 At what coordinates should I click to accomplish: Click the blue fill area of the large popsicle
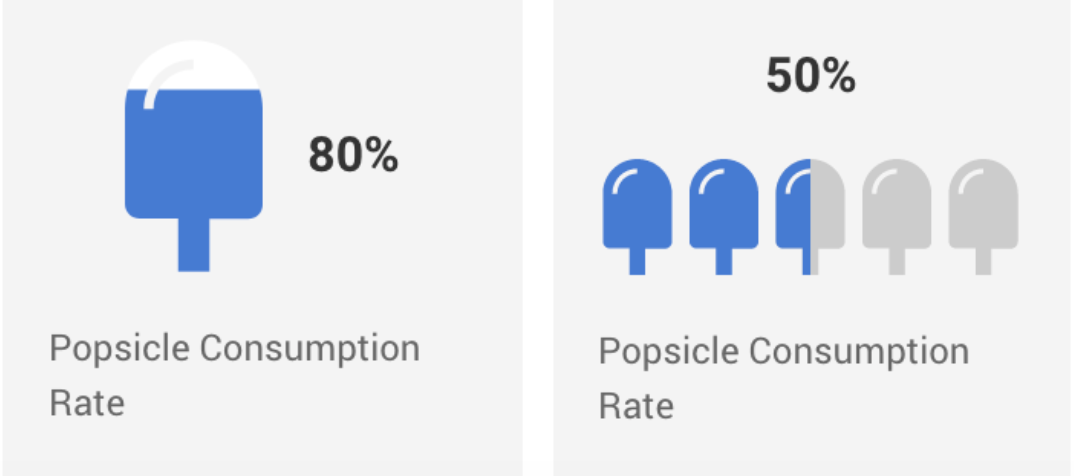click(194, 154)
